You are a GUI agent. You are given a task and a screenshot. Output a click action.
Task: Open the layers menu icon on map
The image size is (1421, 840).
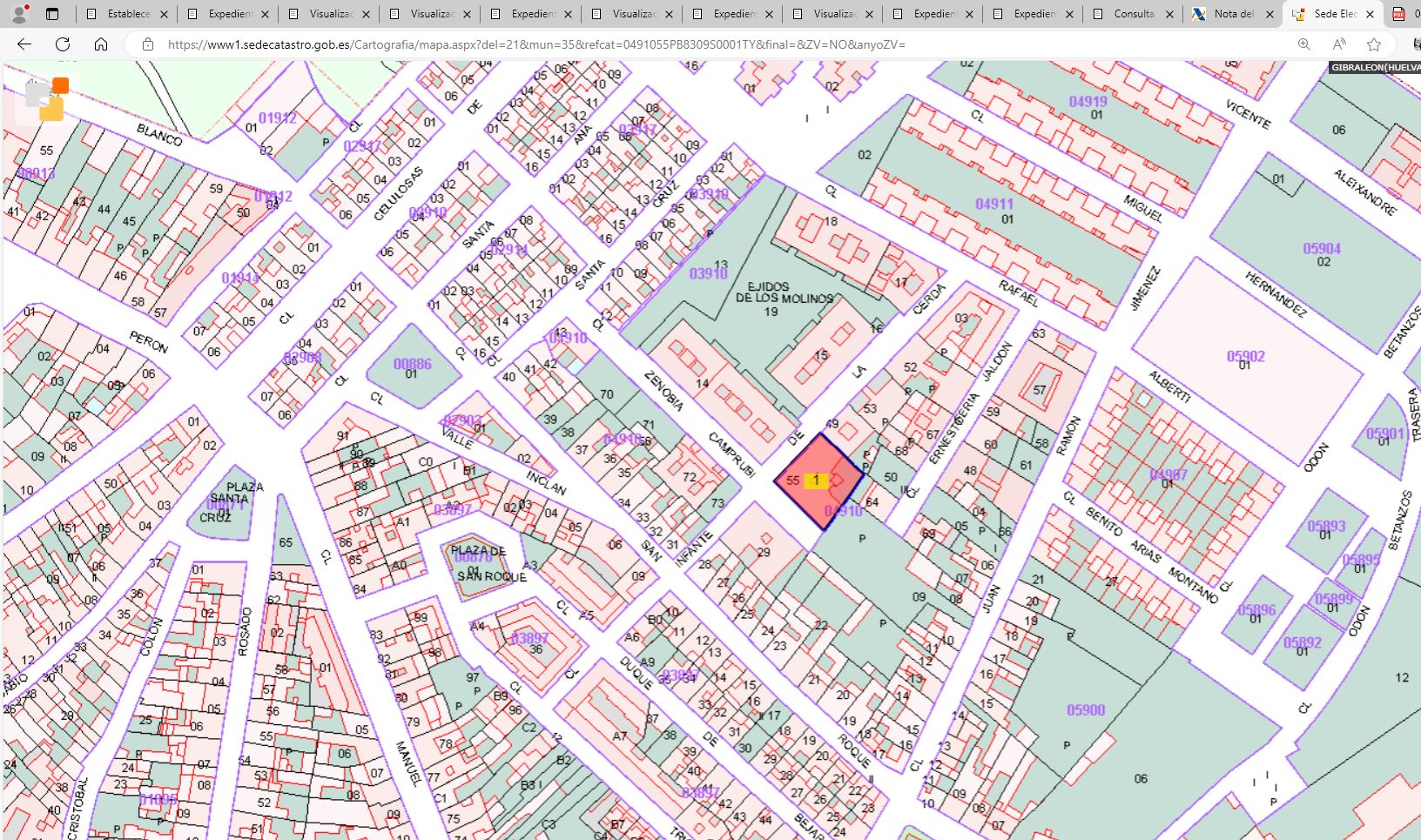point(47,97)
